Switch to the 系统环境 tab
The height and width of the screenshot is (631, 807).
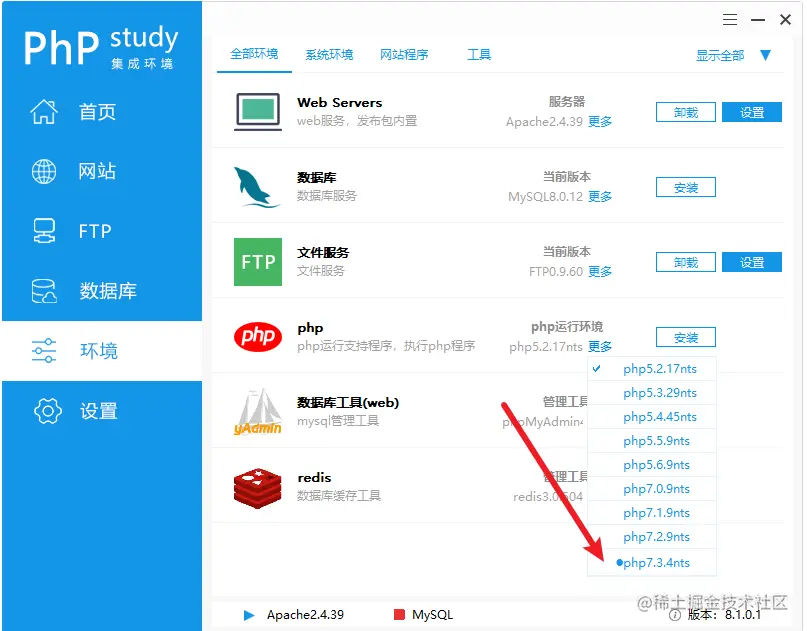329,55
